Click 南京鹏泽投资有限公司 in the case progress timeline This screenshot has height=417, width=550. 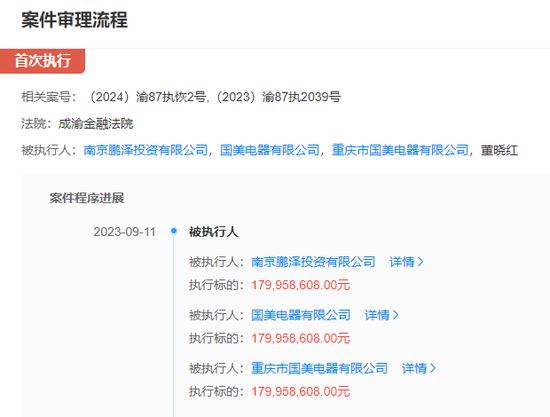[x=313, y=262]
